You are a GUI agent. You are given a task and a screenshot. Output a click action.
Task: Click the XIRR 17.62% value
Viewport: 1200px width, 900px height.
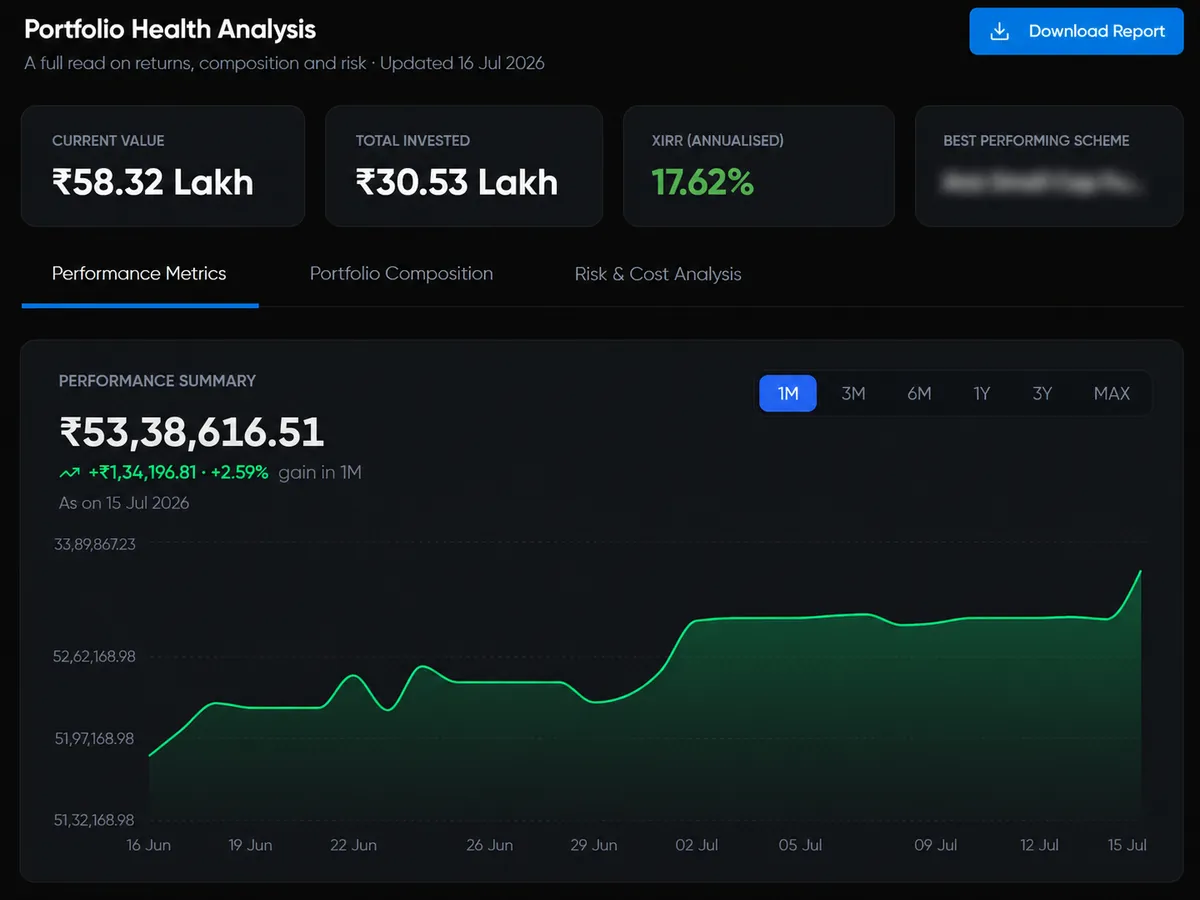coord(702,182)
